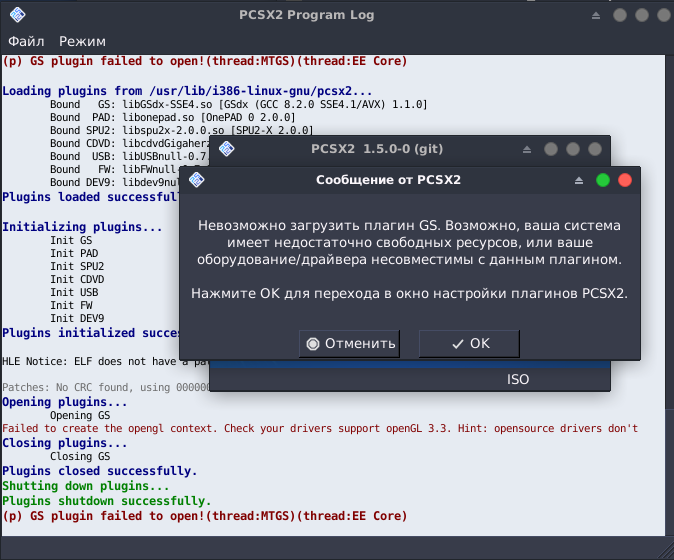Click the 'Failed to create the opengl context' log line

pyautogui.click(x=319, y=428)
